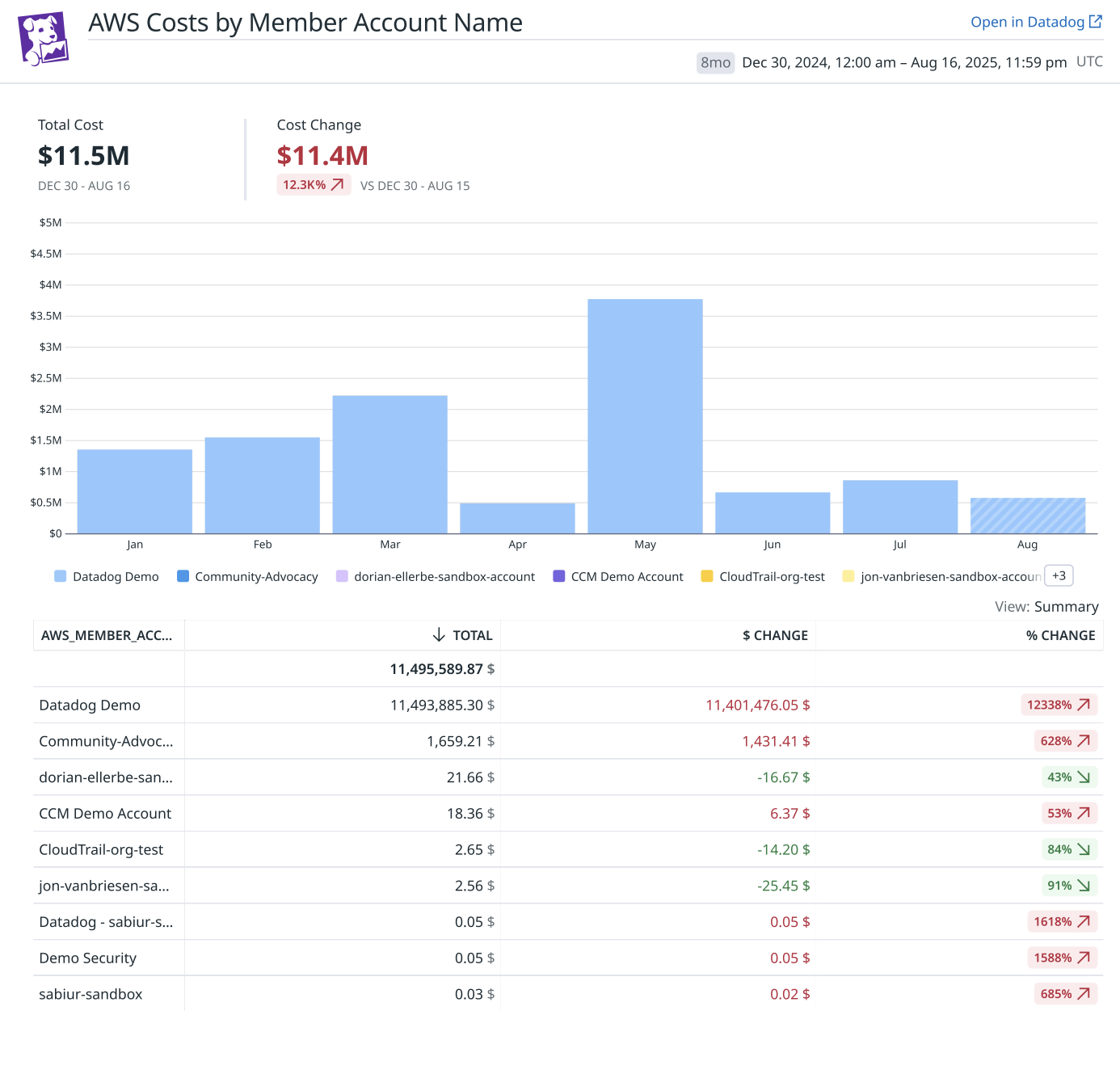
Task: Select the June bar in chart
Action: (x=773, y=512)
